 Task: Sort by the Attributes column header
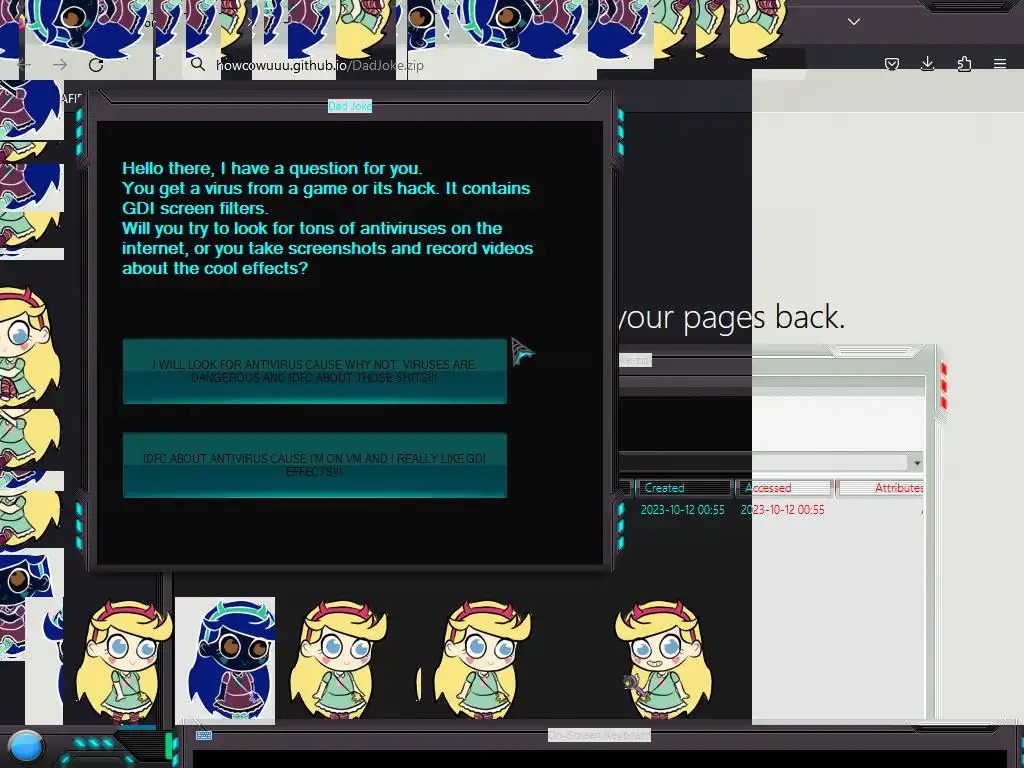tap(881, 488)
